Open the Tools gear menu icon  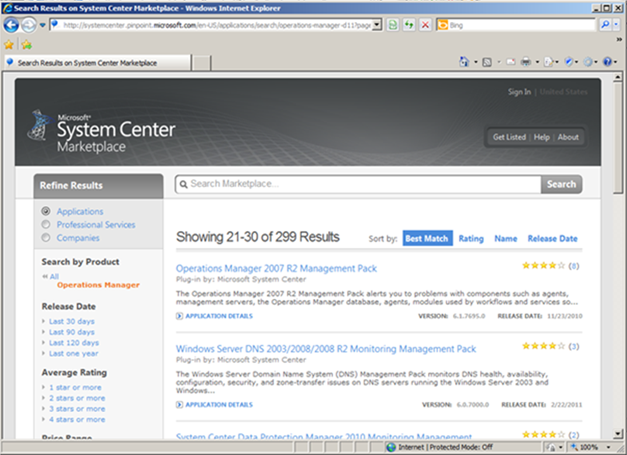coord(588,62)
